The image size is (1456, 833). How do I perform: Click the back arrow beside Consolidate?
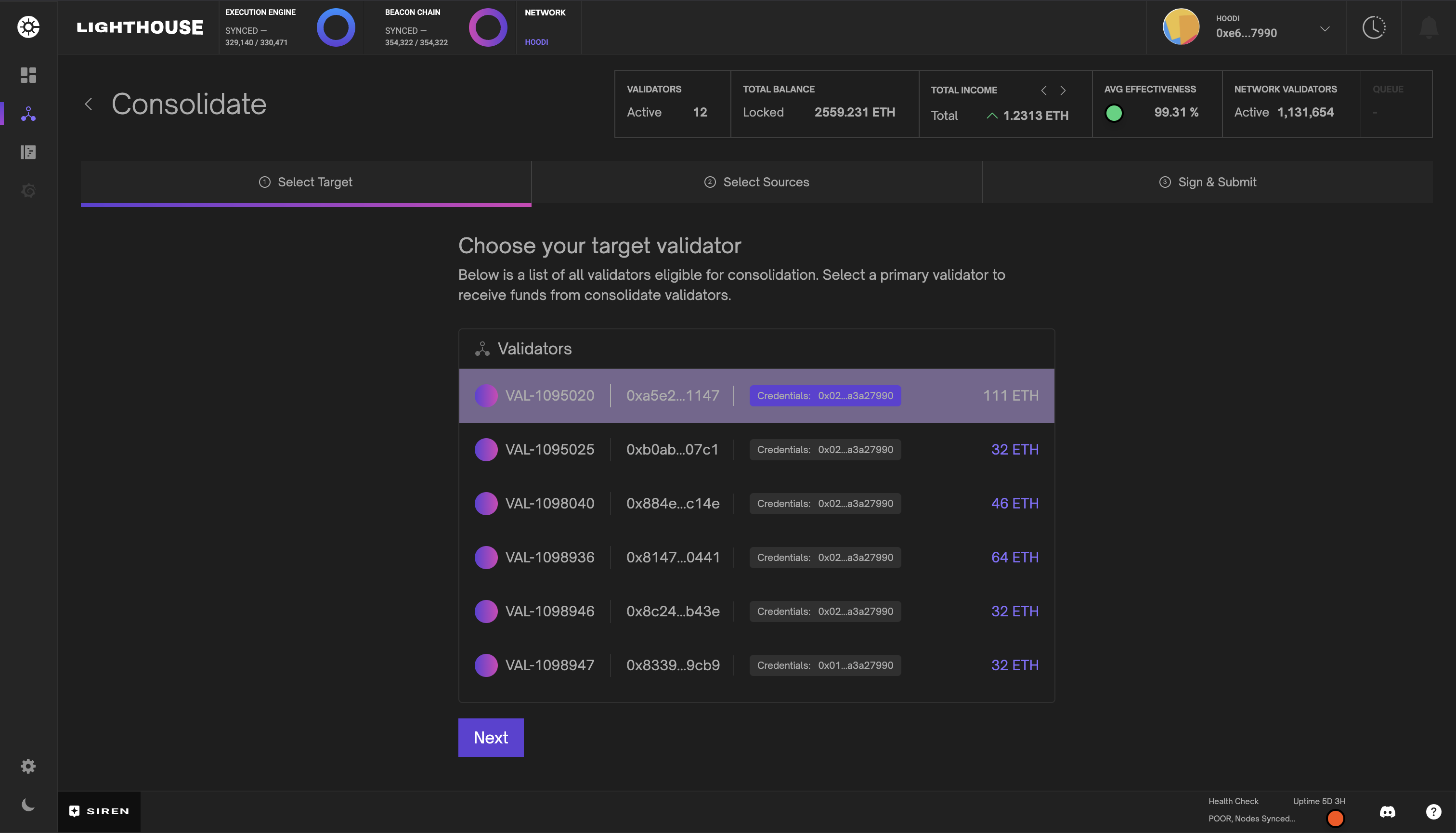pyautogui.click(x=89, y=104)
